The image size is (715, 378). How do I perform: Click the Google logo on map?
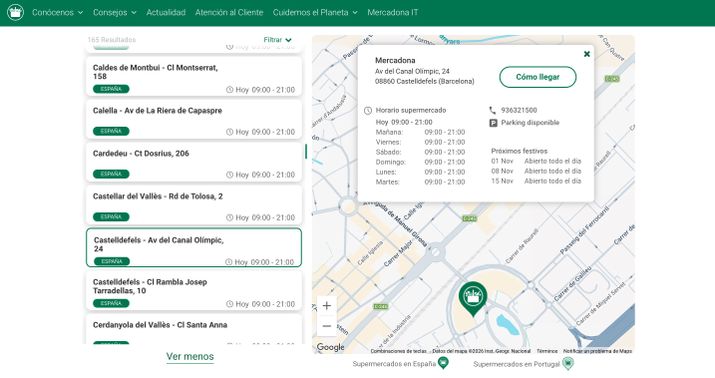coord(330,347)
